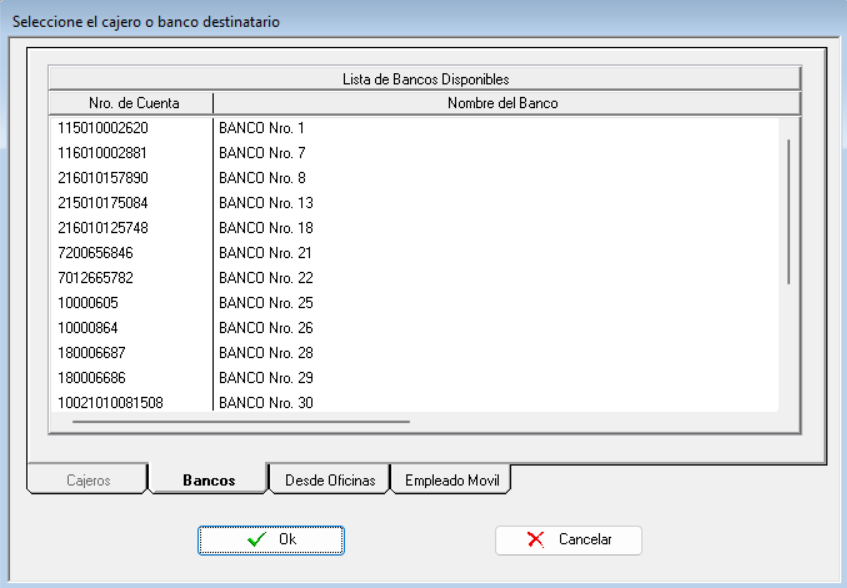Select account 7200656846 row
The height and width of the screenshot is (588, 847).
click(96, 253)
